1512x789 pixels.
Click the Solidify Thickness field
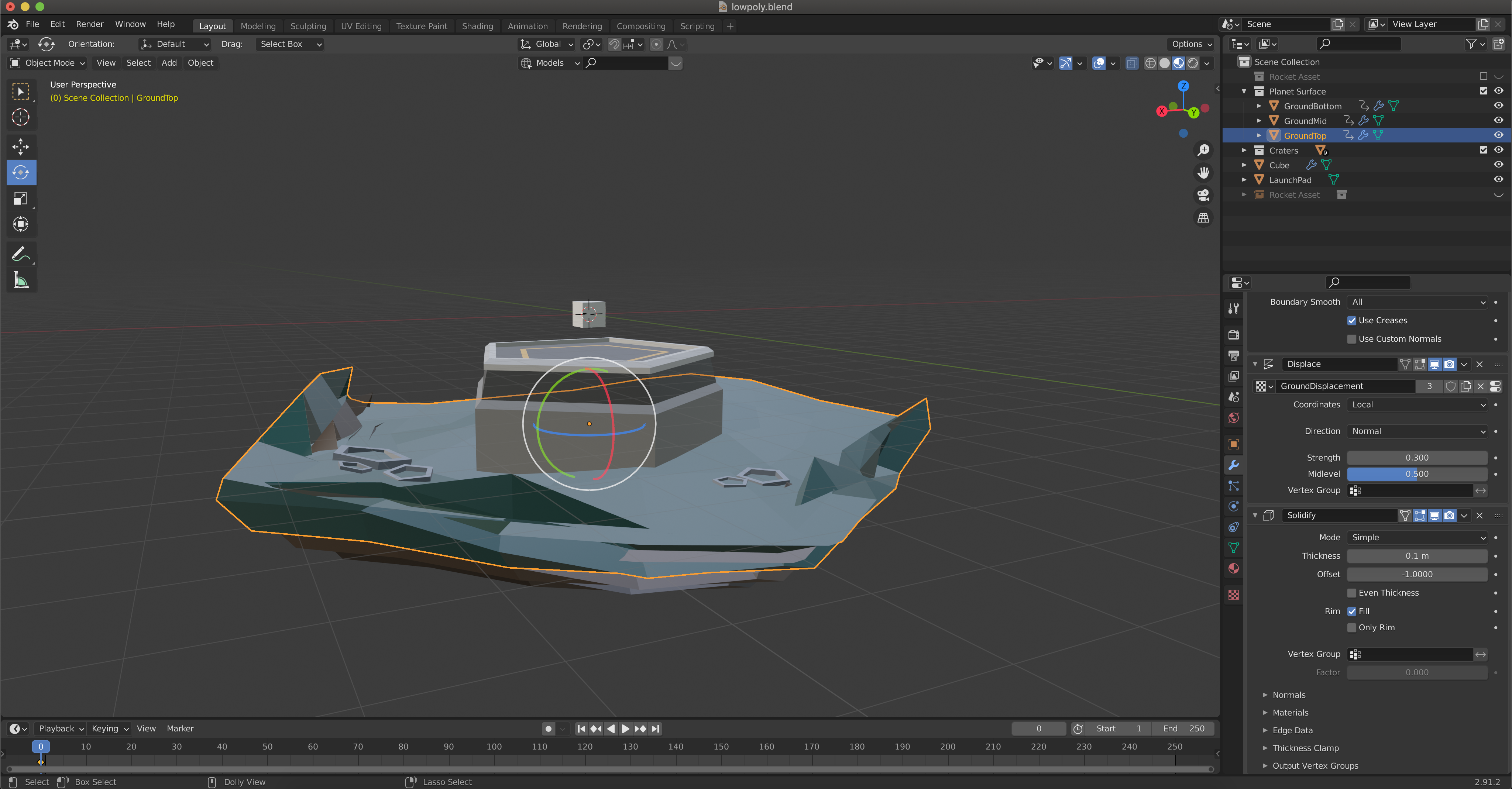tap(1417, 555)
